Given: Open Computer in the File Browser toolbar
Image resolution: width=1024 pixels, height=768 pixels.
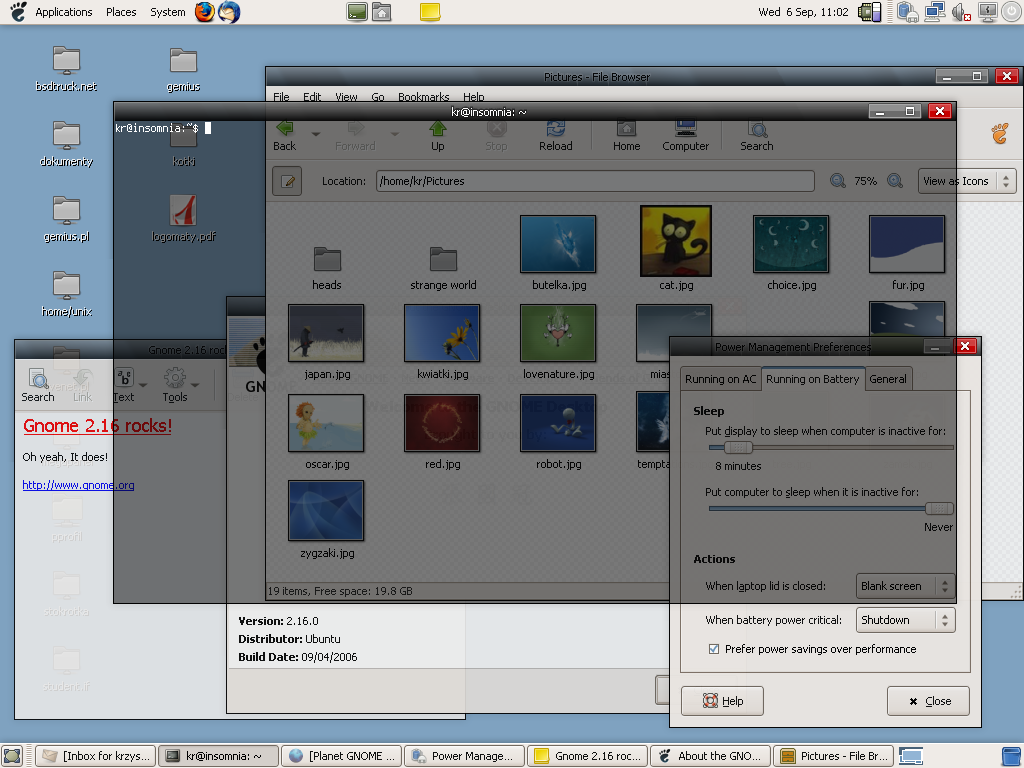Looking at the screenshot, I should pos(685,136).
